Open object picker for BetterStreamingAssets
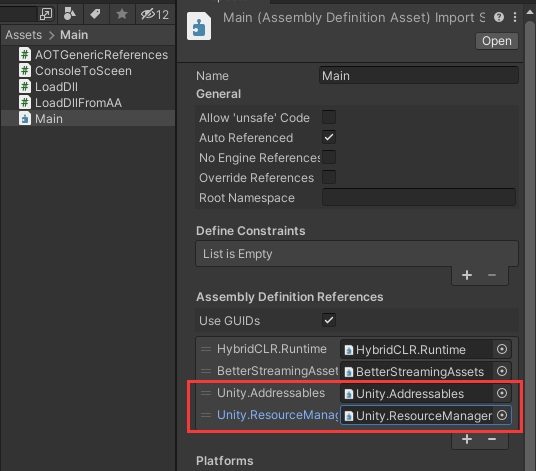 [502, 371]
